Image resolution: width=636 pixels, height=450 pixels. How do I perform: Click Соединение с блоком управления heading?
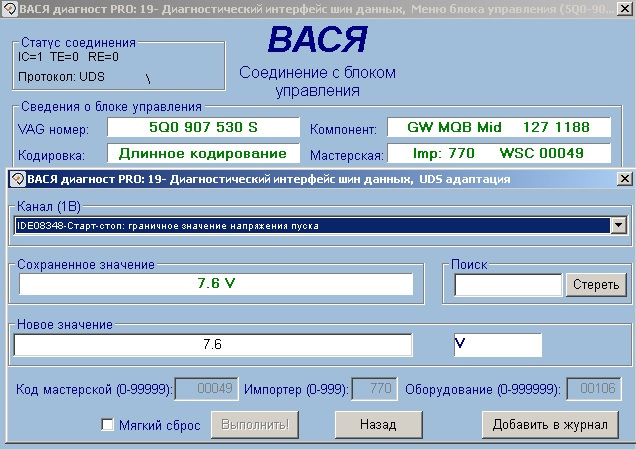click(x=318, y=81)
